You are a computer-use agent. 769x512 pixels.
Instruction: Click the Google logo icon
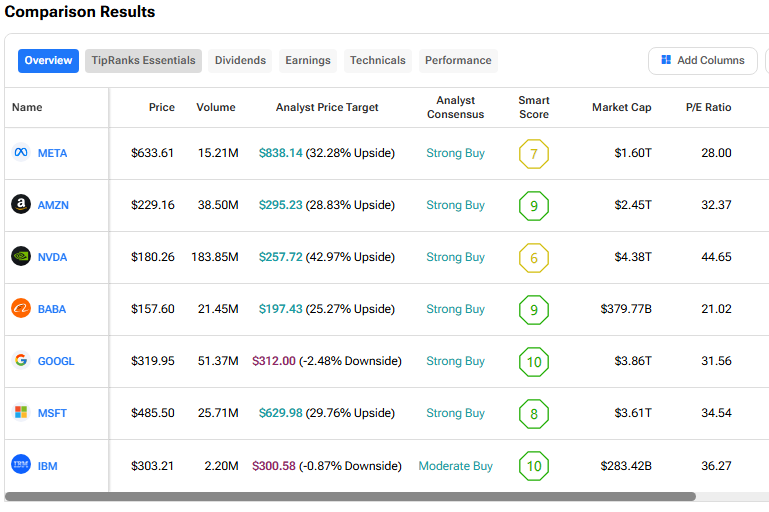(x=20, y=361)
